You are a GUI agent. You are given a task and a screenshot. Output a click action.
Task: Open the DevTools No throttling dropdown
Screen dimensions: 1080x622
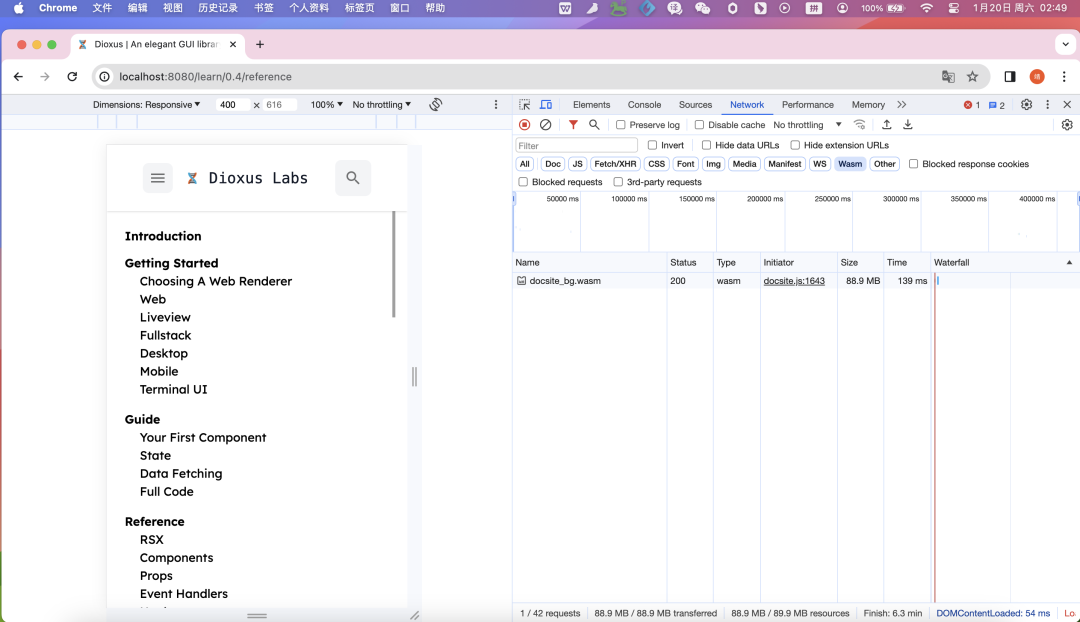[x=807, y=125]
